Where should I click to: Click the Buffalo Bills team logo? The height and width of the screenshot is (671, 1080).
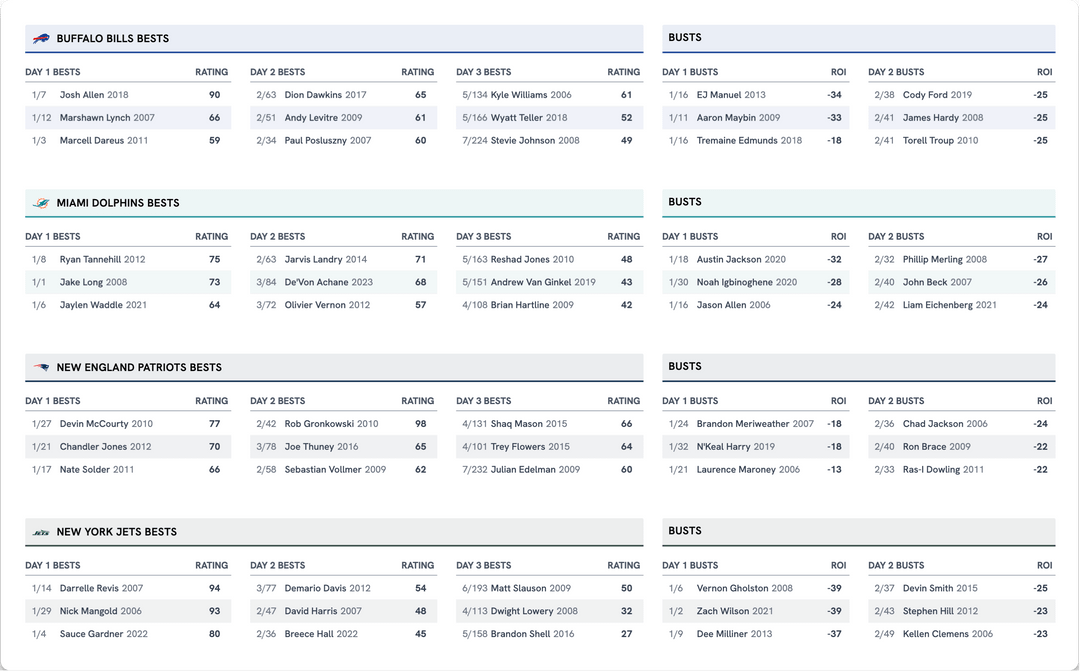click(x=41, y=39)
